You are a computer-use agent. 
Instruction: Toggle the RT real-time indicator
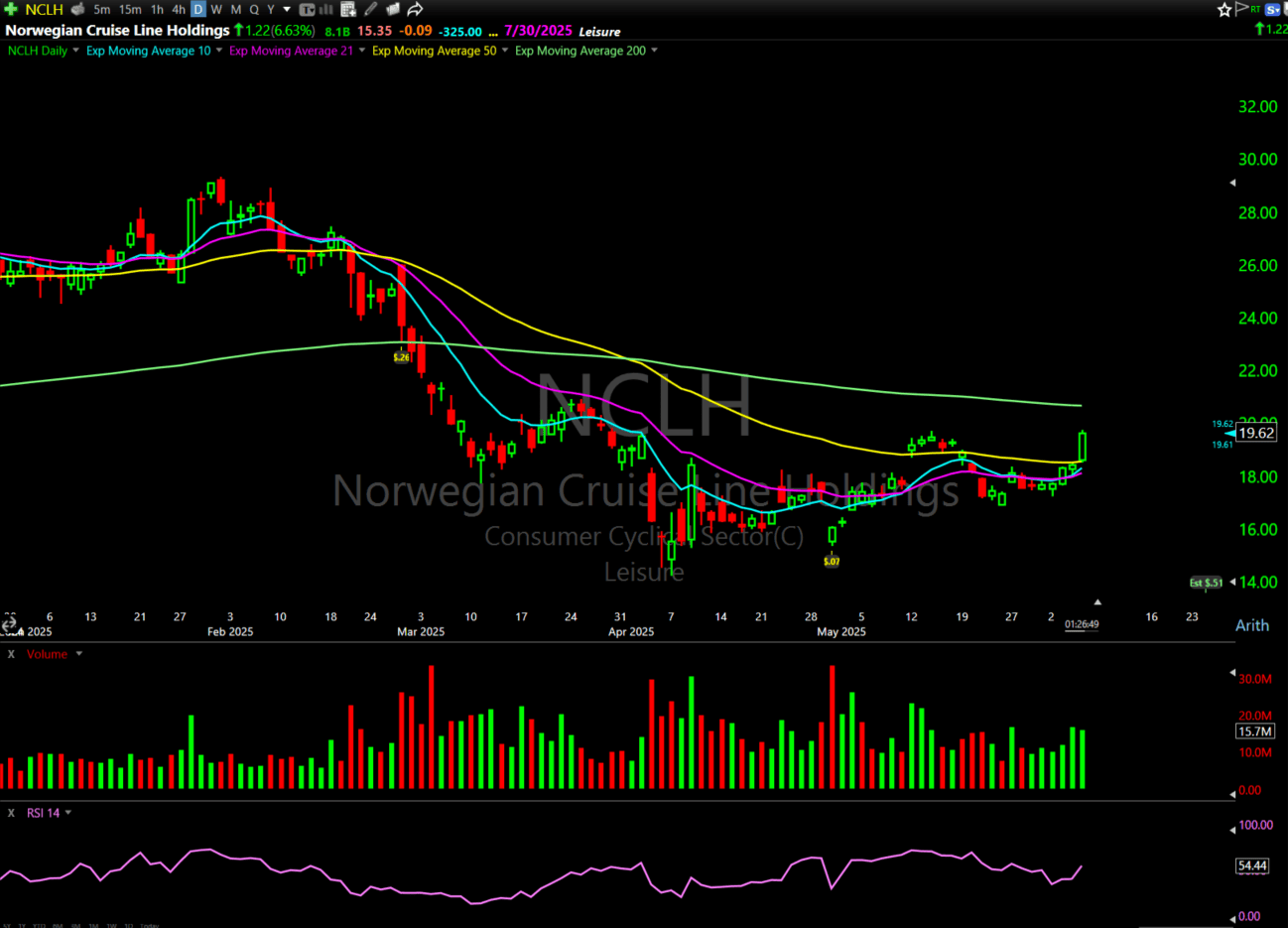[x=1255, y=8]
